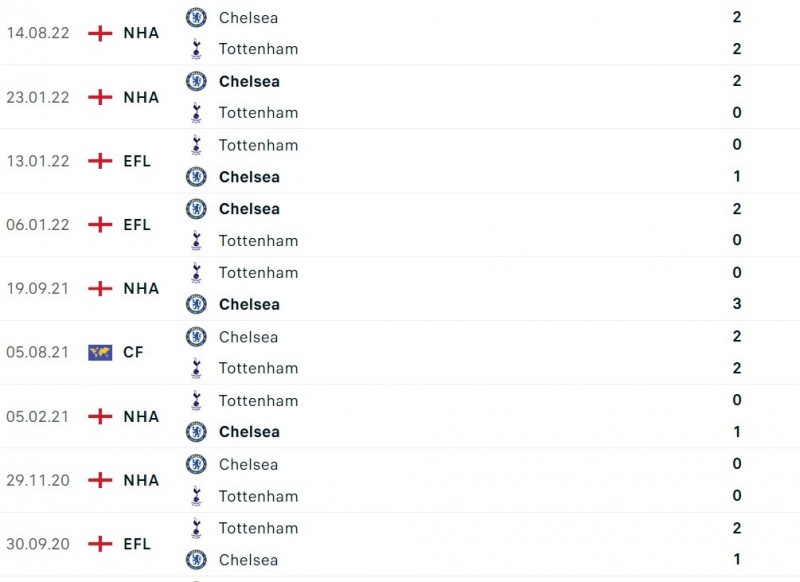Select England flag for the 29.11.20 match

click(x=100, y=480)
